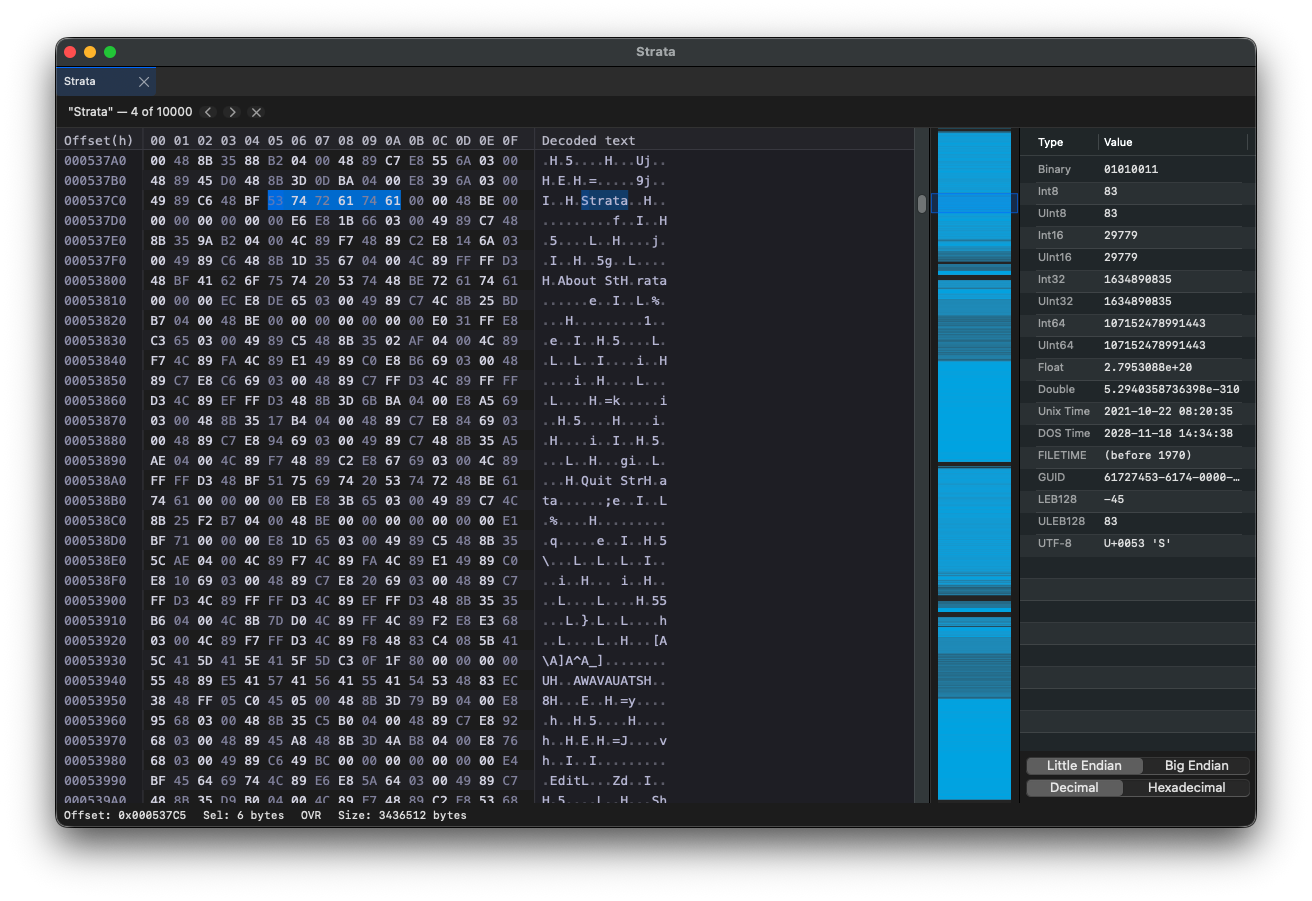
Task: Dismiss the search results bar
Action: [256, 112]
